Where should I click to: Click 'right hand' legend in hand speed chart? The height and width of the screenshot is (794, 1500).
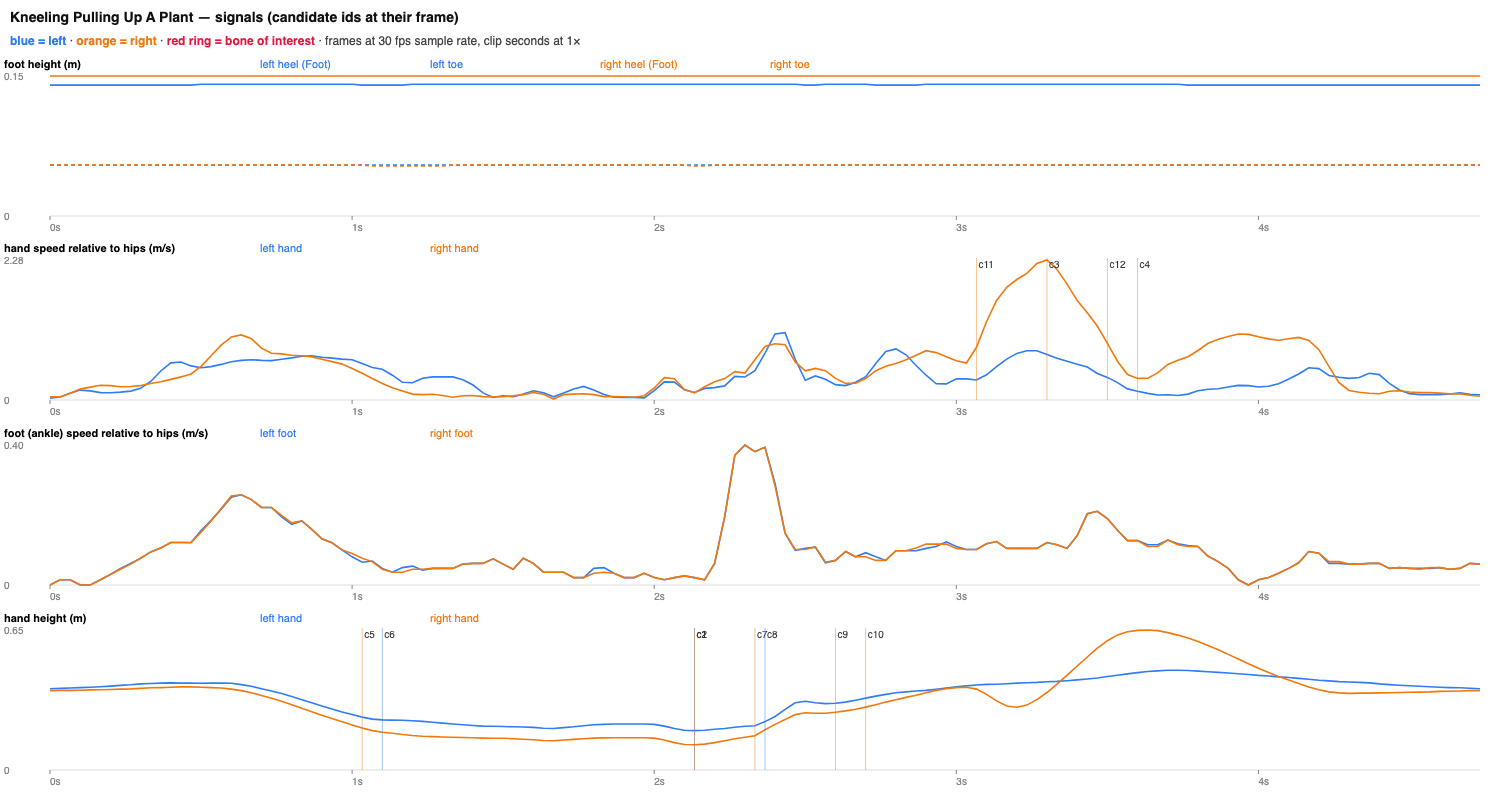click(x=454, y=249)
